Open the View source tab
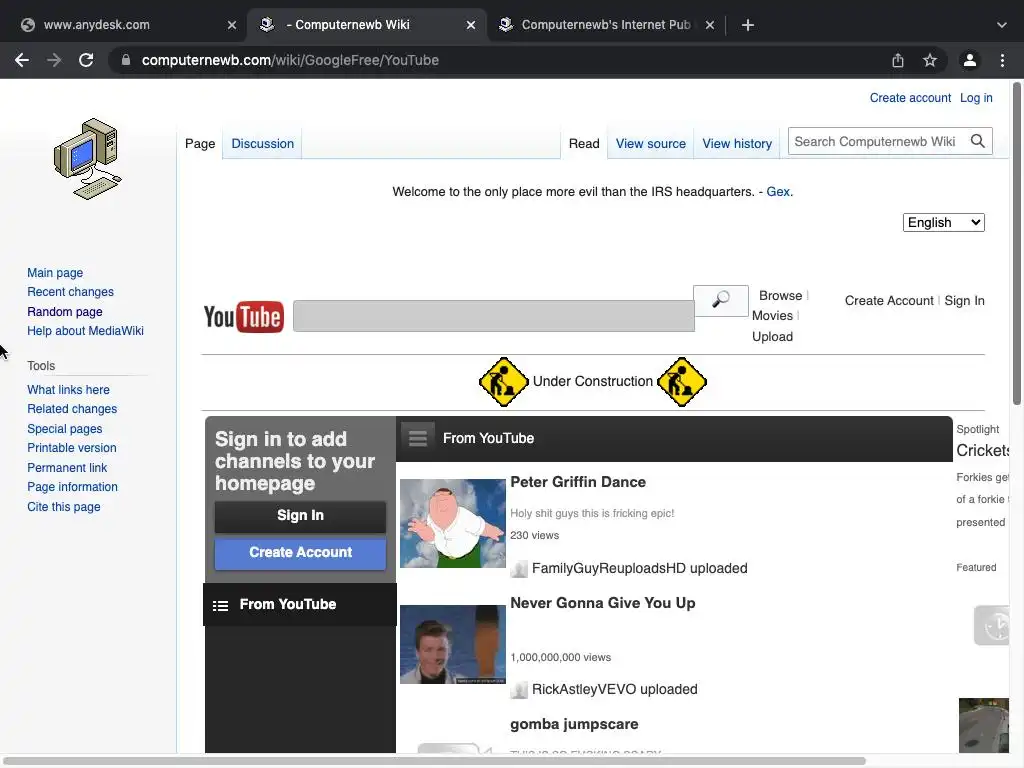Screen dimensions: 1024x768 [x=651, y=144]
